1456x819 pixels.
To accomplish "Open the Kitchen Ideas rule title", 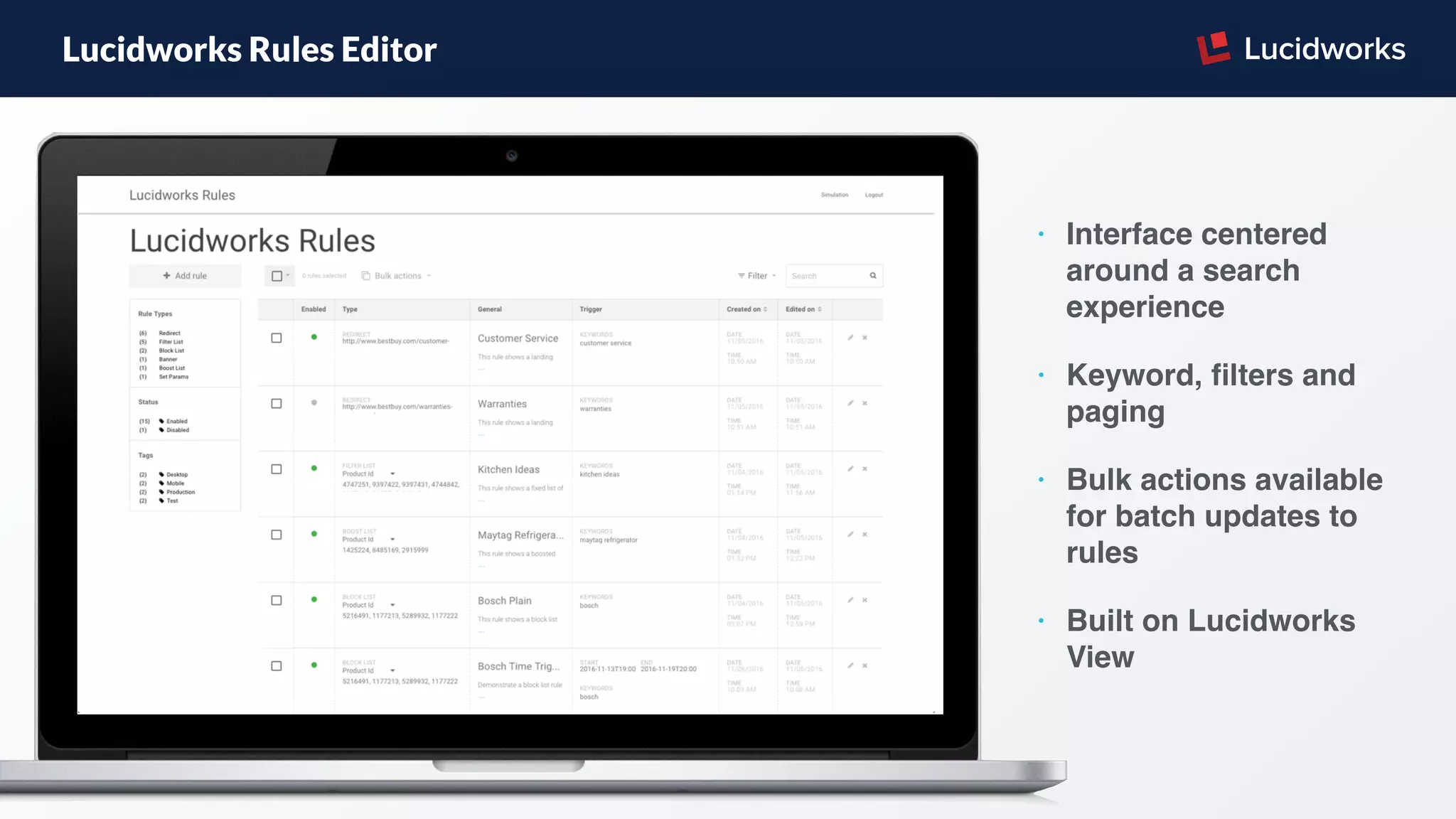I will [508, 470].
